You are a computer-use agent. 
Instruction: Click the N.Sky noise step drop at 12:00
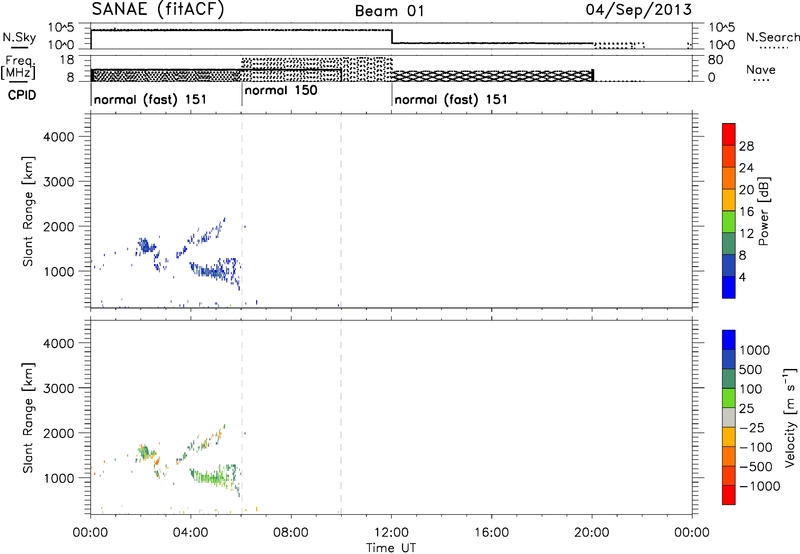coord(392,37)
